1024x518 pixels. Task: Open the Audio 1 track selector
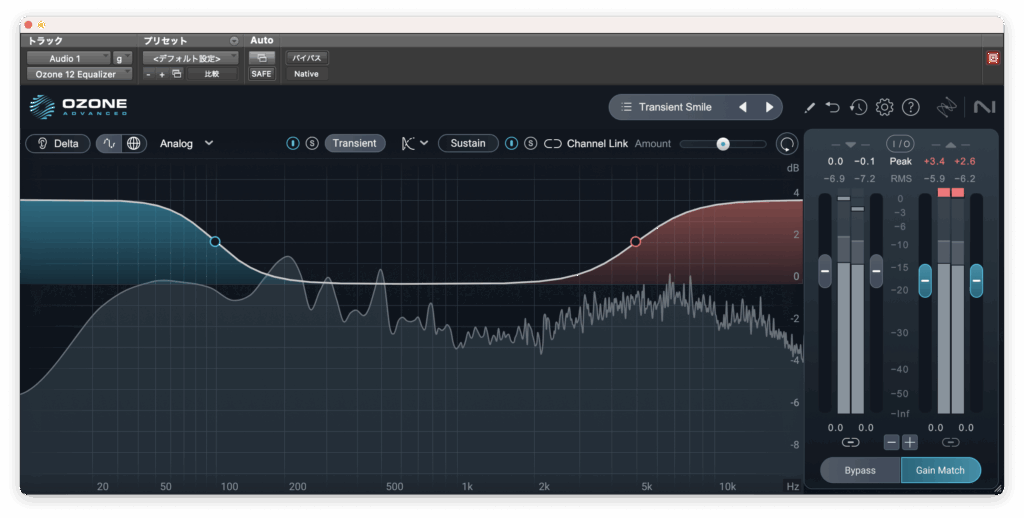(x=68, y=58)
